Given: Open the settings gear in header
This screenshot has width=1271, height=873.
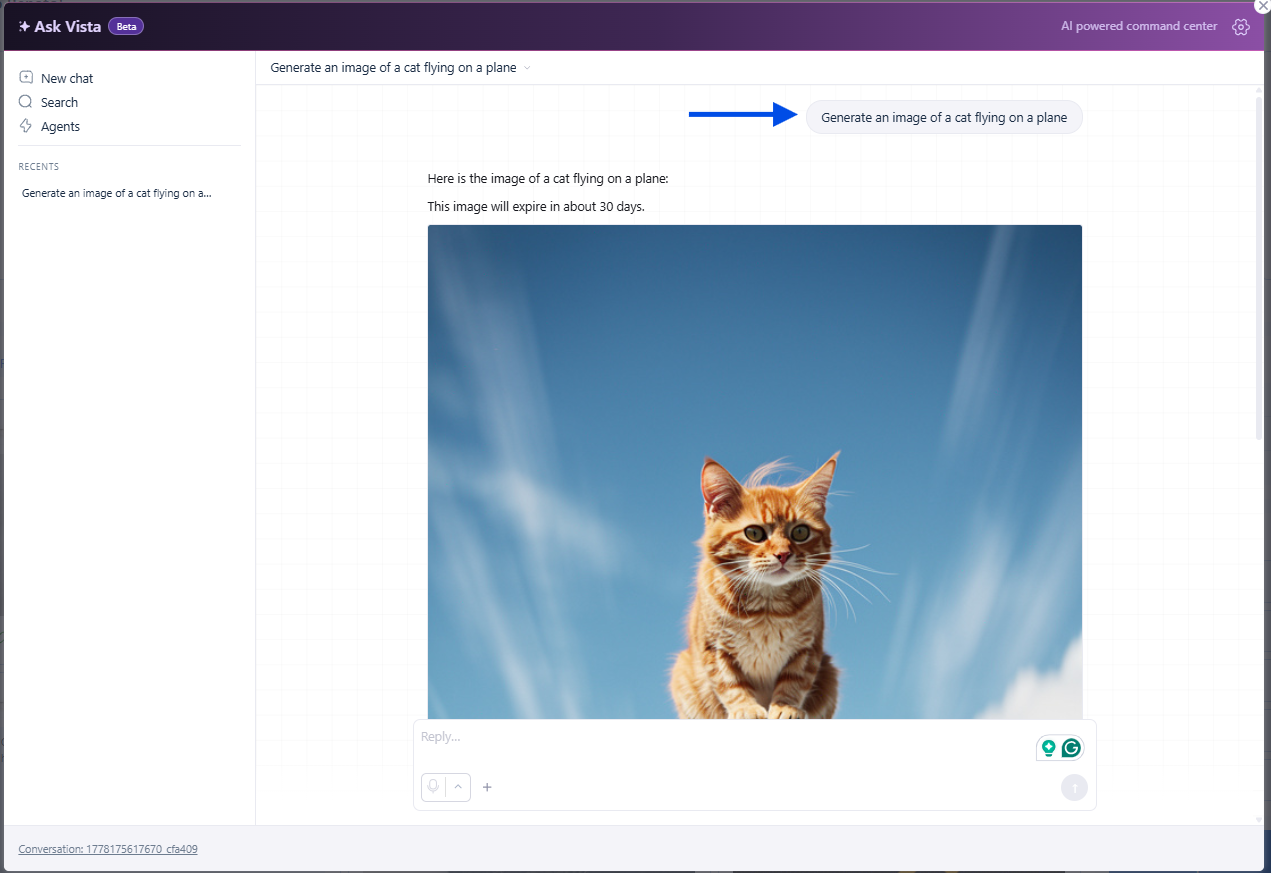Looking at the screenshot, I should tap(1241, 27).
